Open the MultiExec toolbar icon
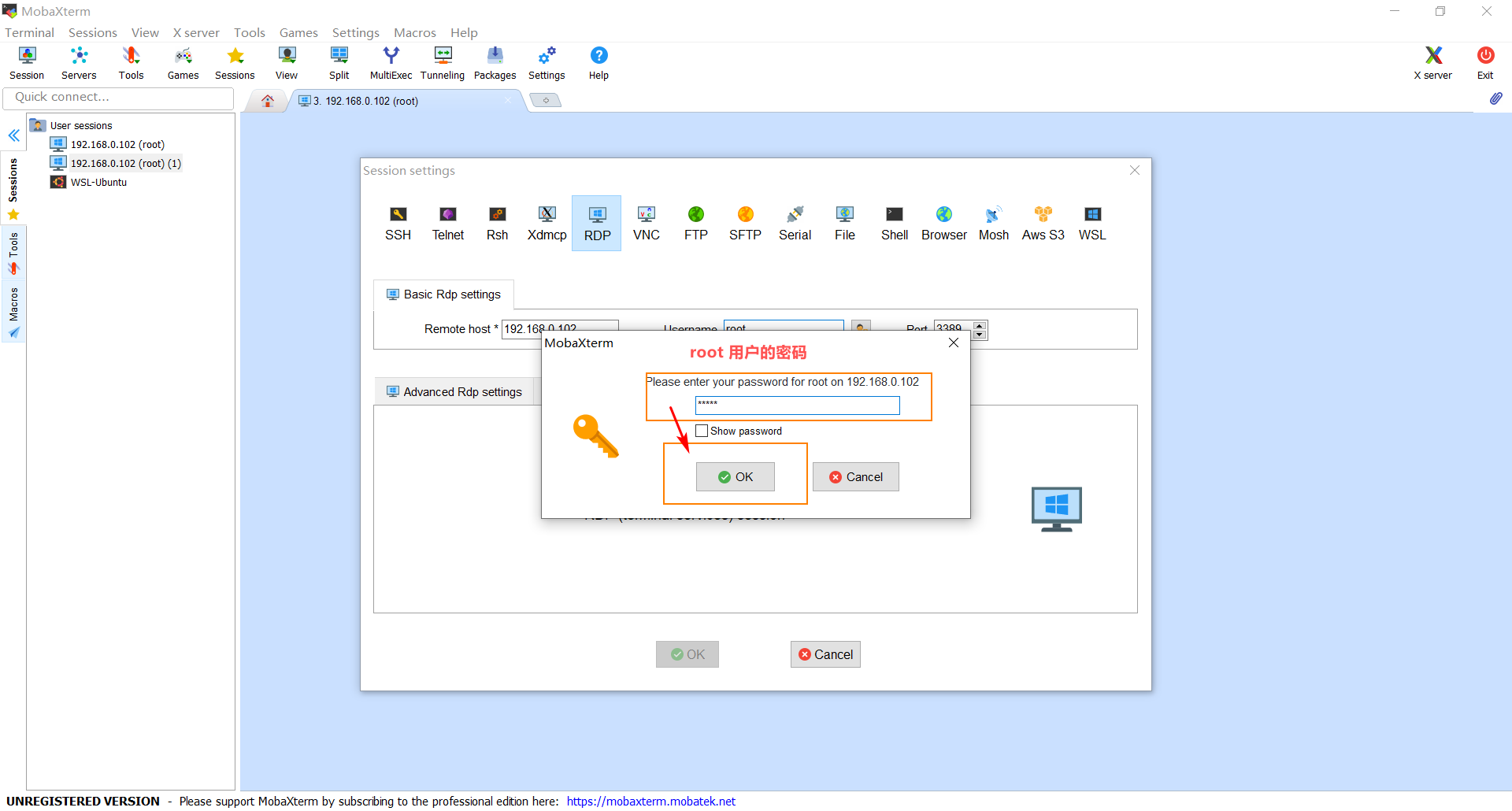Screen dimensions: 1512x811 (391, 63)
